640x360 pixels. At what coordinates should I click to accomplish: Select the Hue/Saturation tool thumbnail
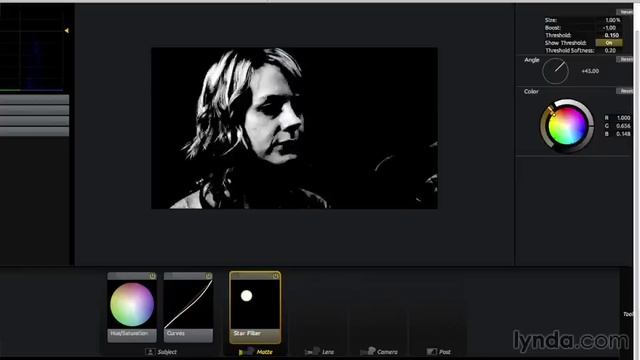(132, 304)
